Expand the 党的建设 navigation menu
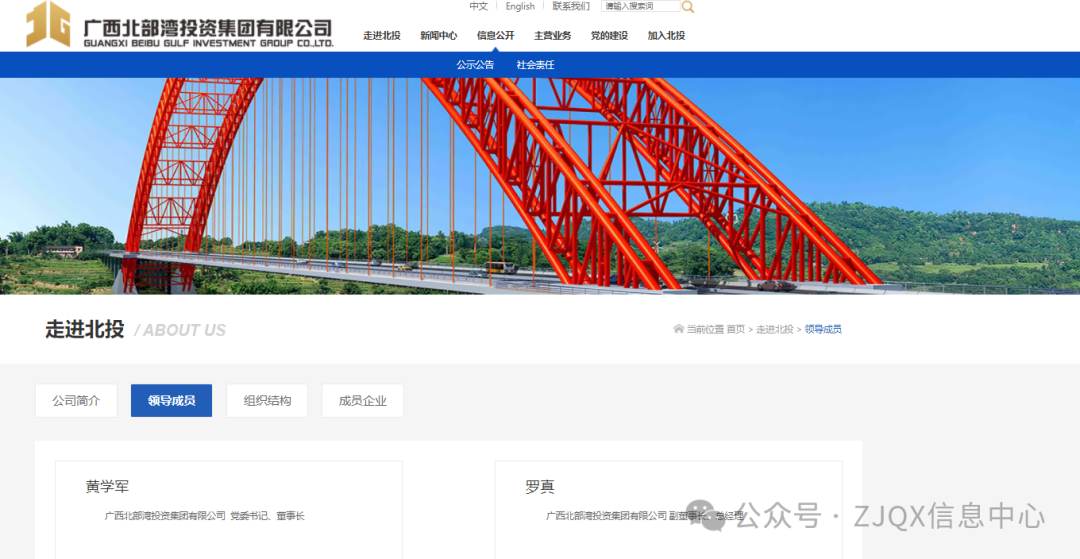The width and height of the screenshot is (1080, 559). 609,36
